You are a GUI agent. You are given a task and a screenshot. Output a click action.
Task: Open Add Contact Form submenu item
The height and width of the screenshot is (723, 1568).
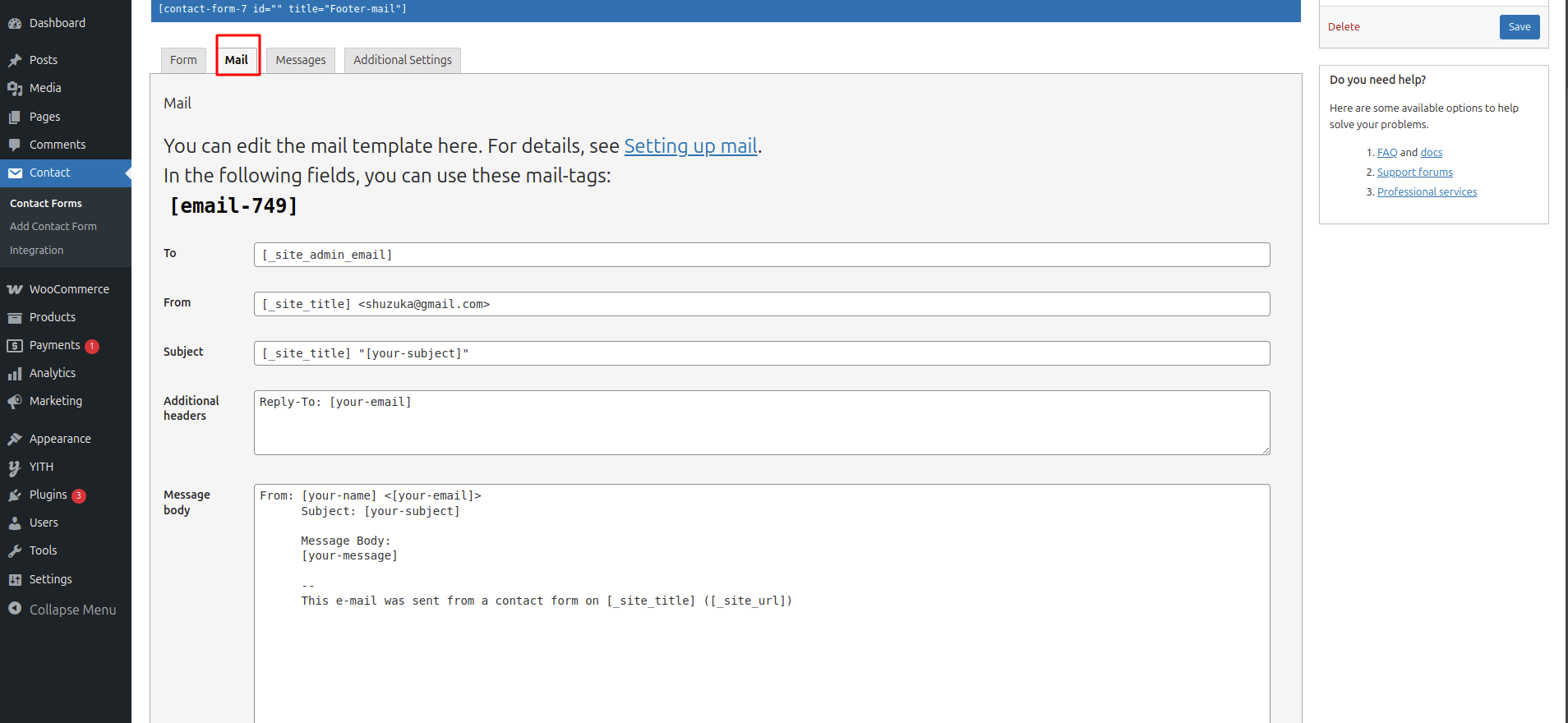click(x=53, y=226)
